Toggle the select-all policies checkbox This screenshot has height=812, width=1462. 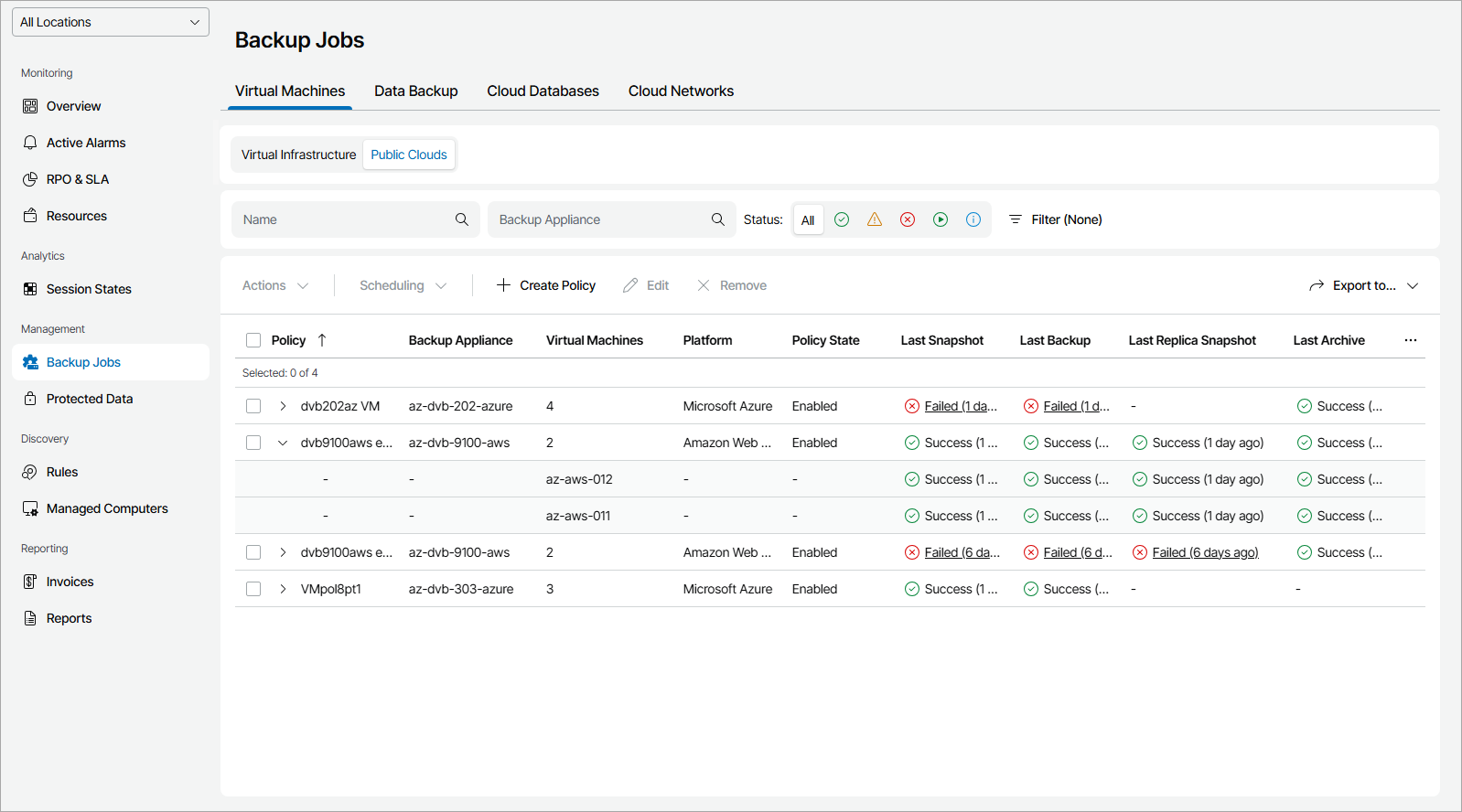[253, 340]
